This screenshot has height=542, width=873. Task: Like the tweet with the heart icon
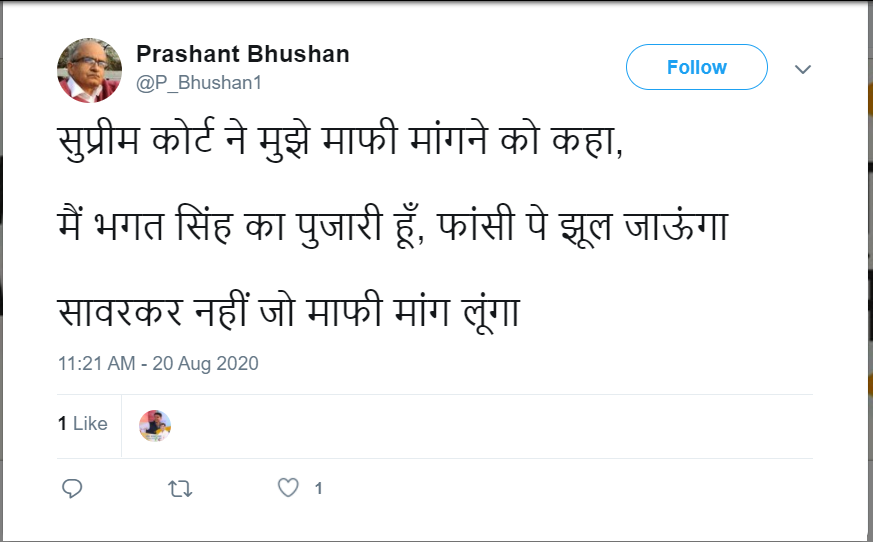coord(288,488)
